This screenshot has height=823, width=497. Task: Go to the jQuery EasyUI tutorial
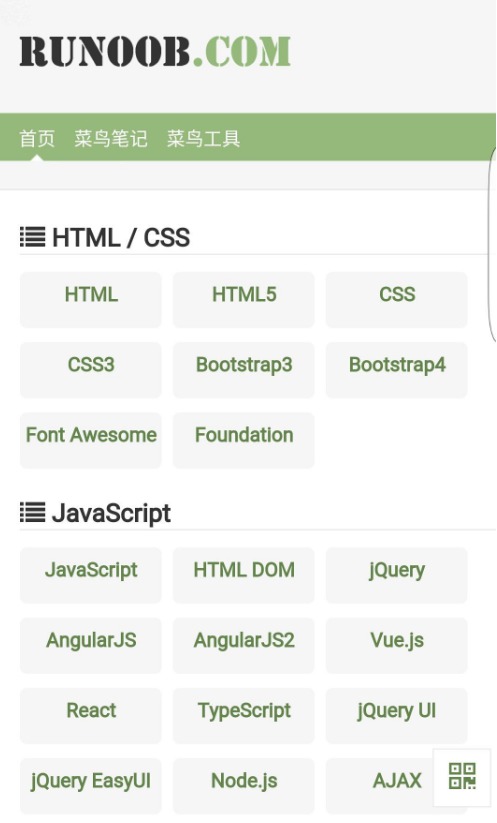point(91,786)
